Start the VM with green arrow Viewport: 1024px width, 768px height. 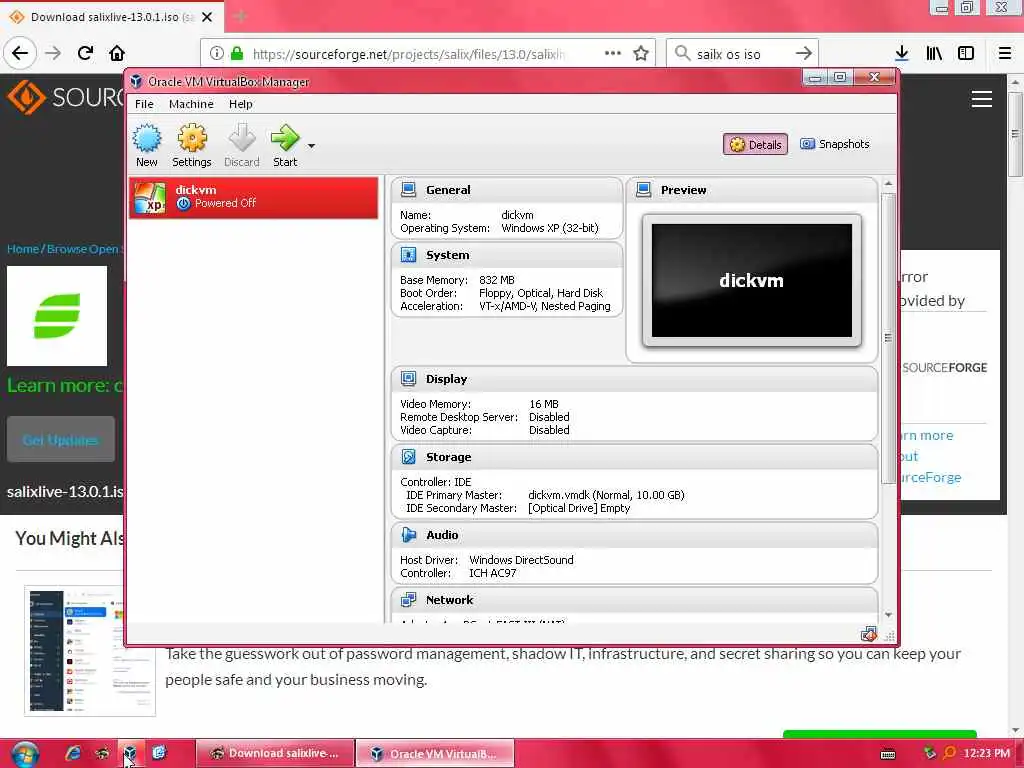pyautogui.click(x=285, y=146)
